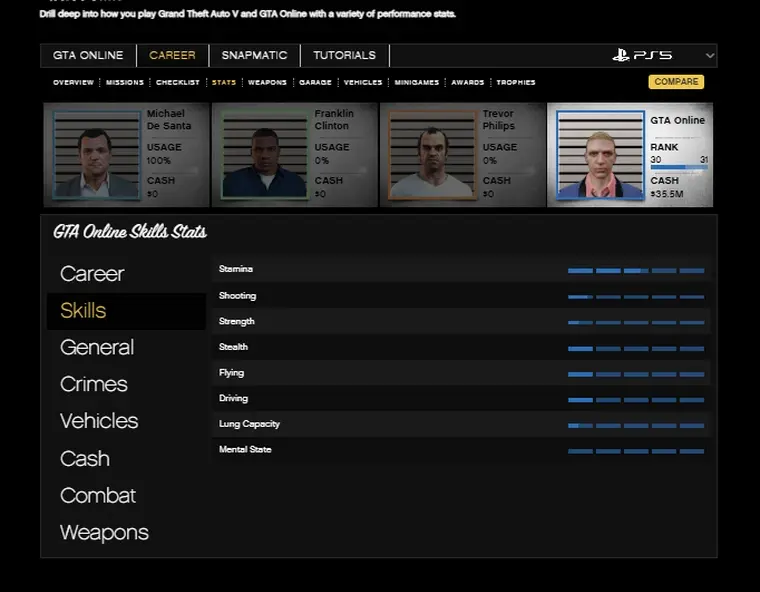The width and height of the screenshot is (760, 592).
Task: Click Michael's USAGE 100% value
Action: point(158,160)
